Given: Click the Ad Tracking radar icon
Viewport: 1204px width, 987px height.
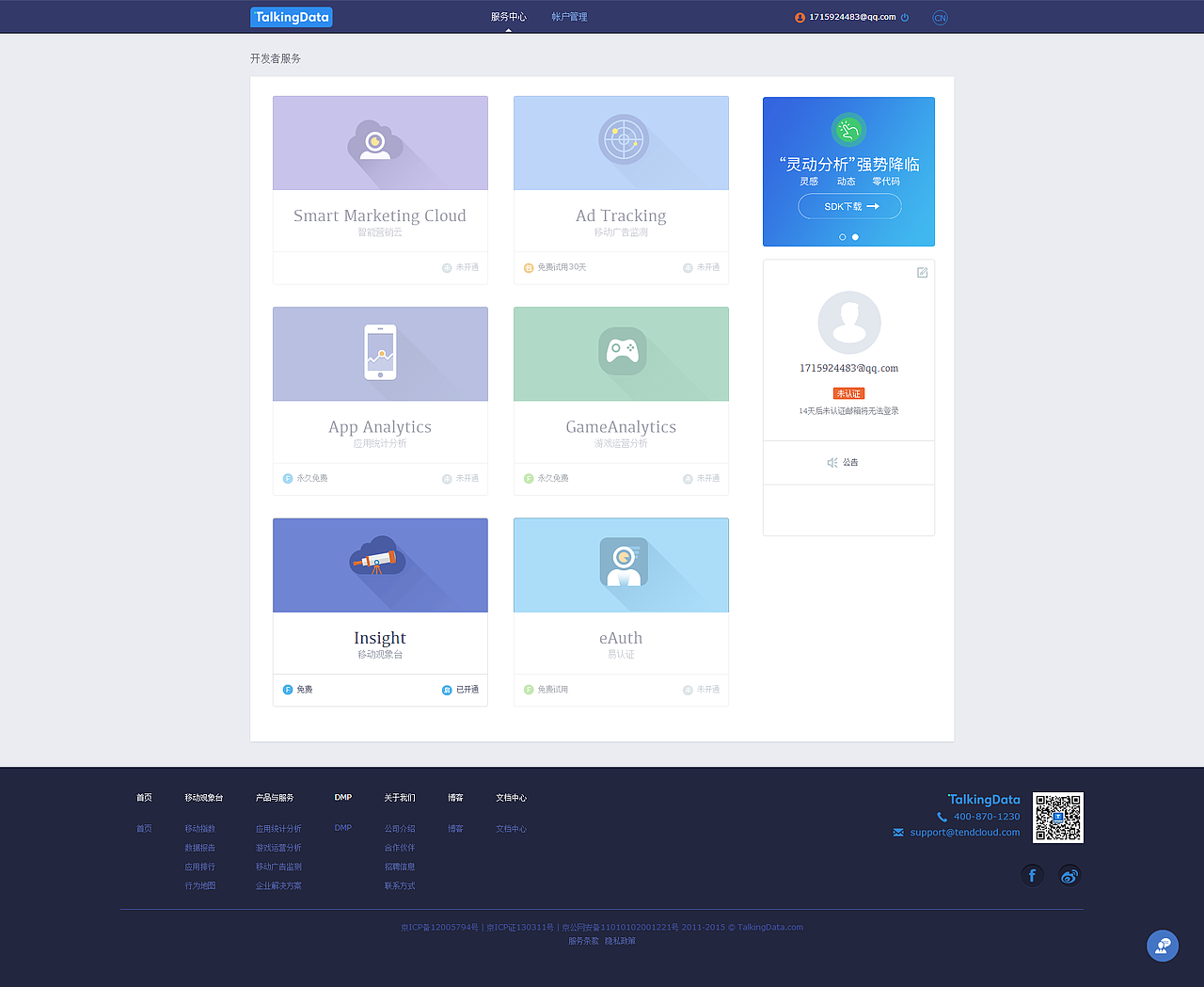Looking at the screenshot, I should 624,139.
